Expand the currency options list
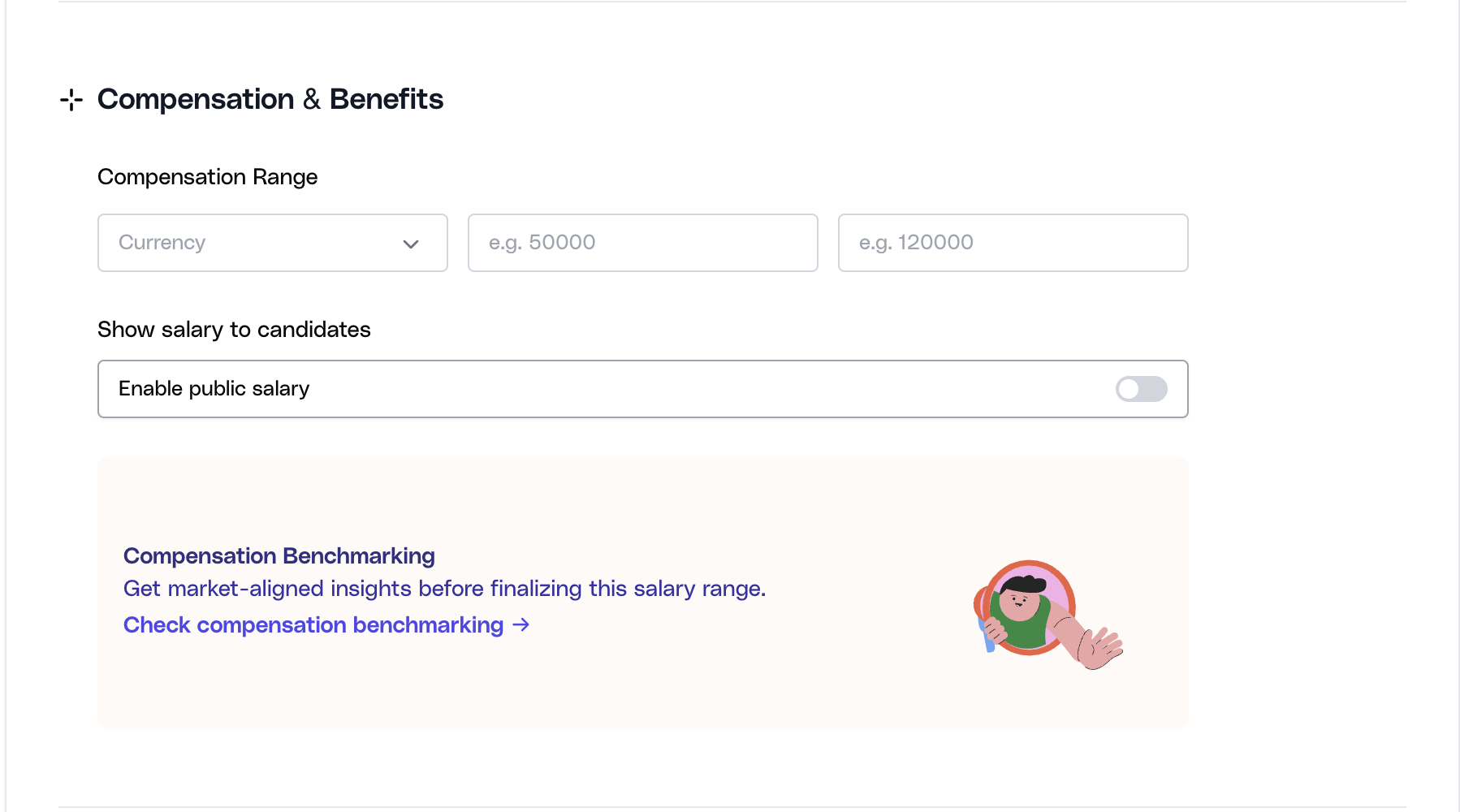 [272, 243]
